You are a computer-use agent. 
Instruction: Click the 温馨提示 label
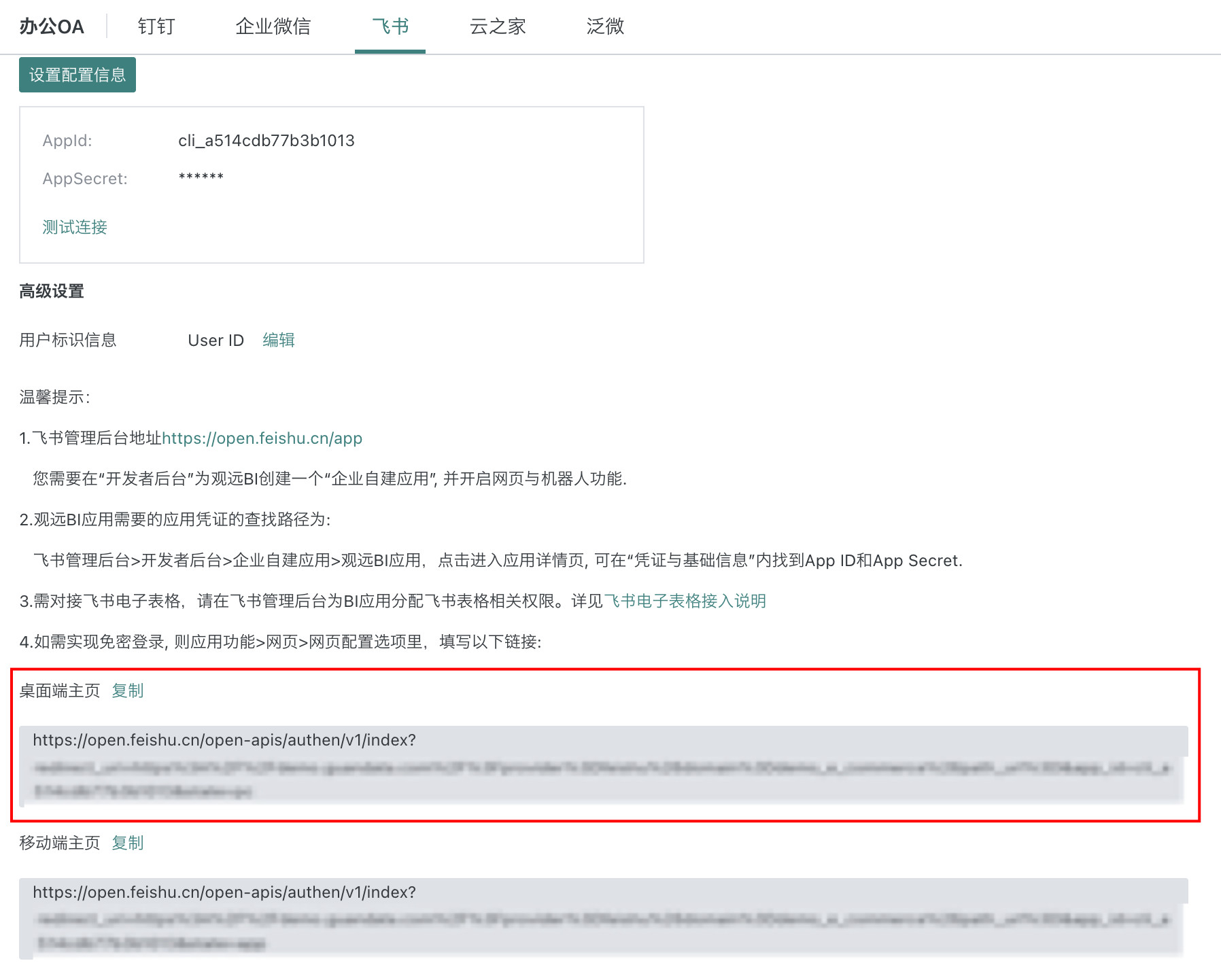[x=54, y=398]
